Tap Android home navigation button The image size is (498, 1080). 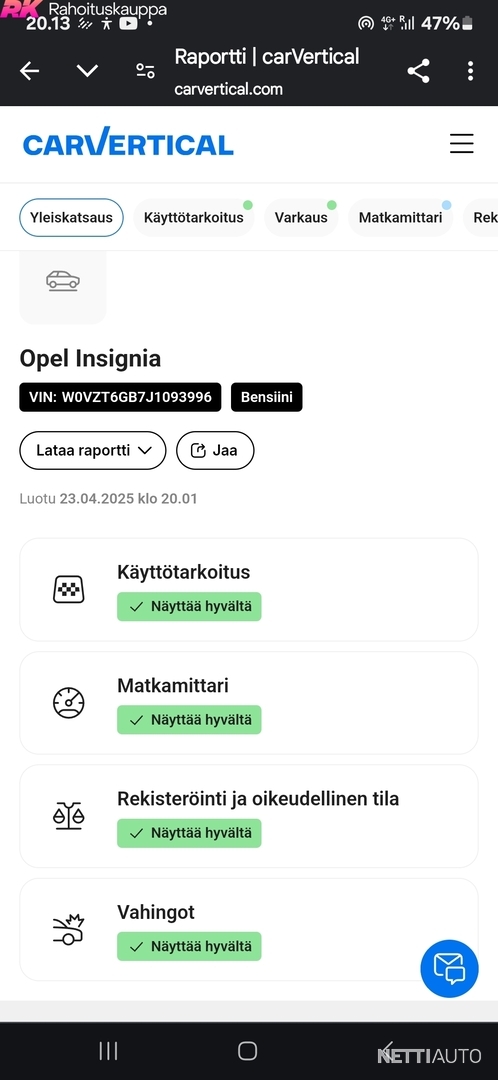(247, 1050)
